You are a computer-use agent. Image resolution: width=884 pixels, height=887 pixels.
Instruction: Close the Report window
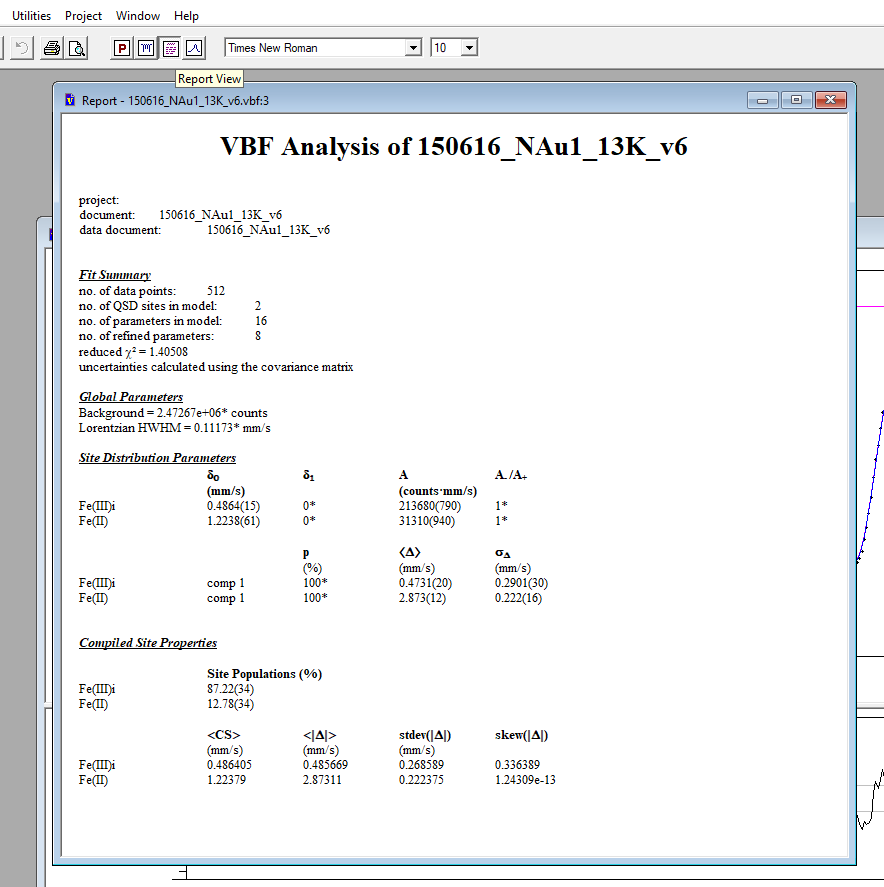[x=830, y=100]
